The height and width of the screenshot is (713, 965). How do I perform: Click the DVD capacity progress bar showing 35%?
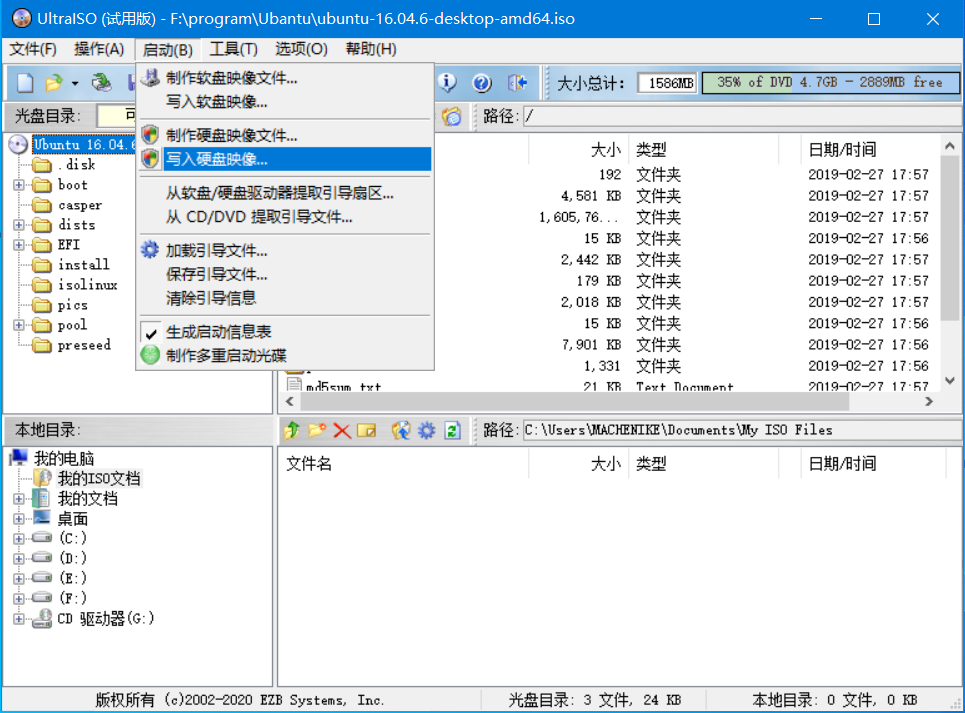point(830,83)
